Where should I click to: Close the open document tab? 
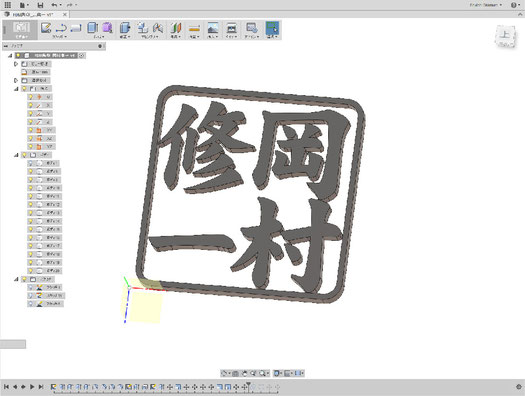[x=65, y=14]
